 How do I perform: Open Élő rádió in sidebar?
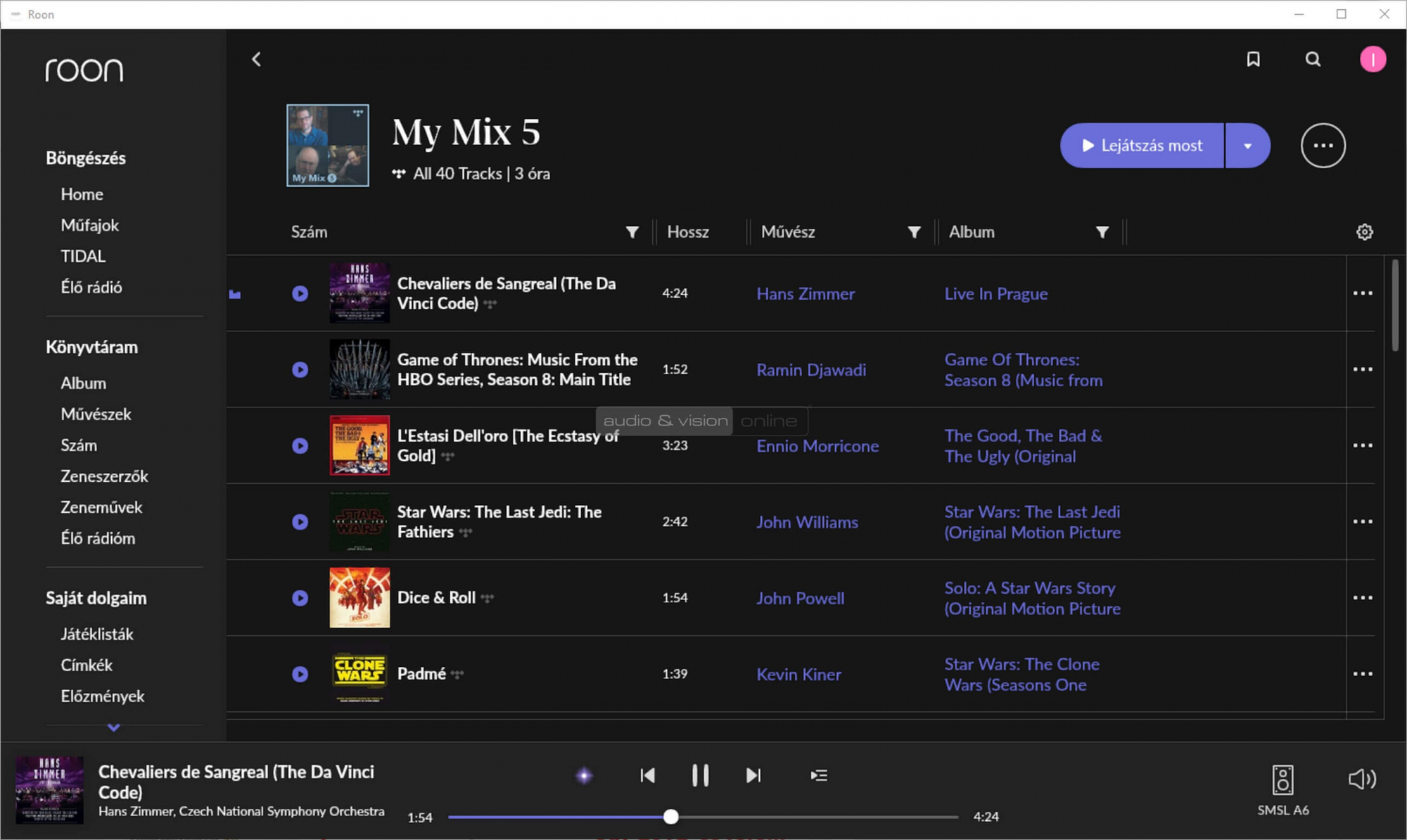(91, 287)
